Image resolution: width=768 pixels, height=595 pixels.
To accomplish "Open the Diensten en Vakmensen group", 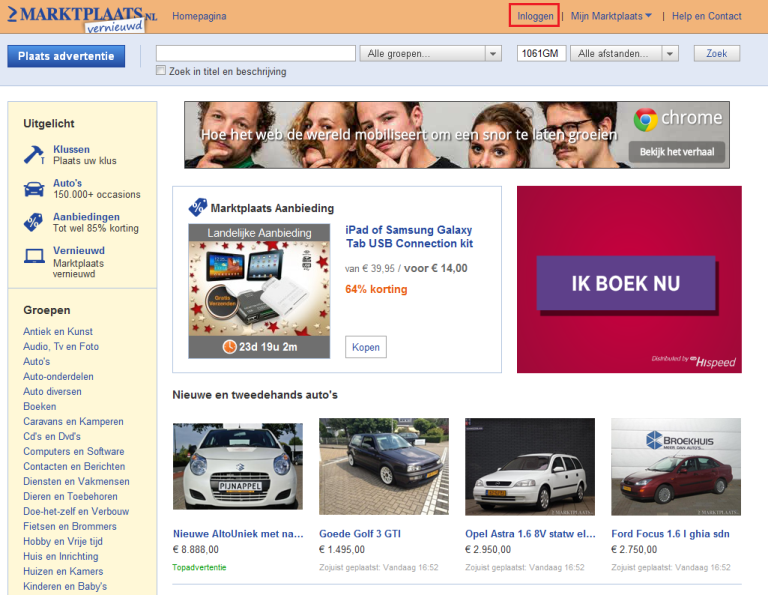I will (x=76, y=481).
